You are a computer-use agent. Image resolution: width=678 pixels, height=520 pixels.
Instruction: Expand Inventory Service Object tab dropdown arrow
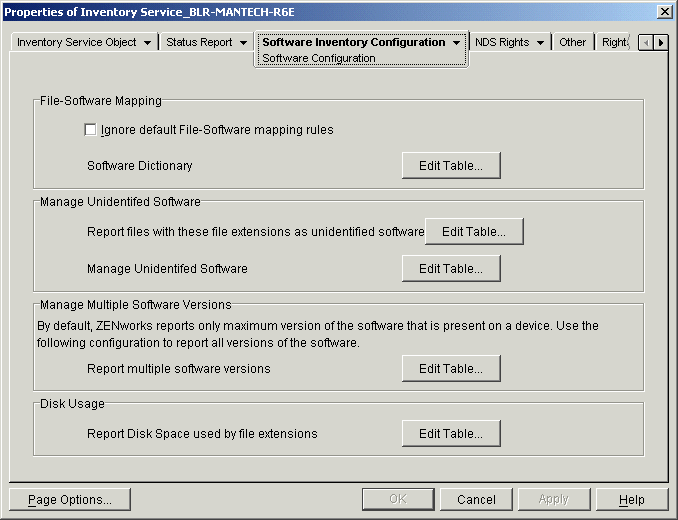pos(147,43)
